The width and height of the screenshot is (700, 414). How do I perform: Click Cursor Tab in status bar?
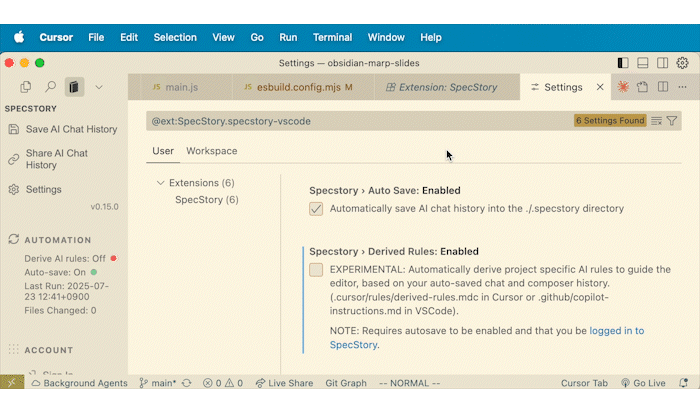(x=584, y=383)
